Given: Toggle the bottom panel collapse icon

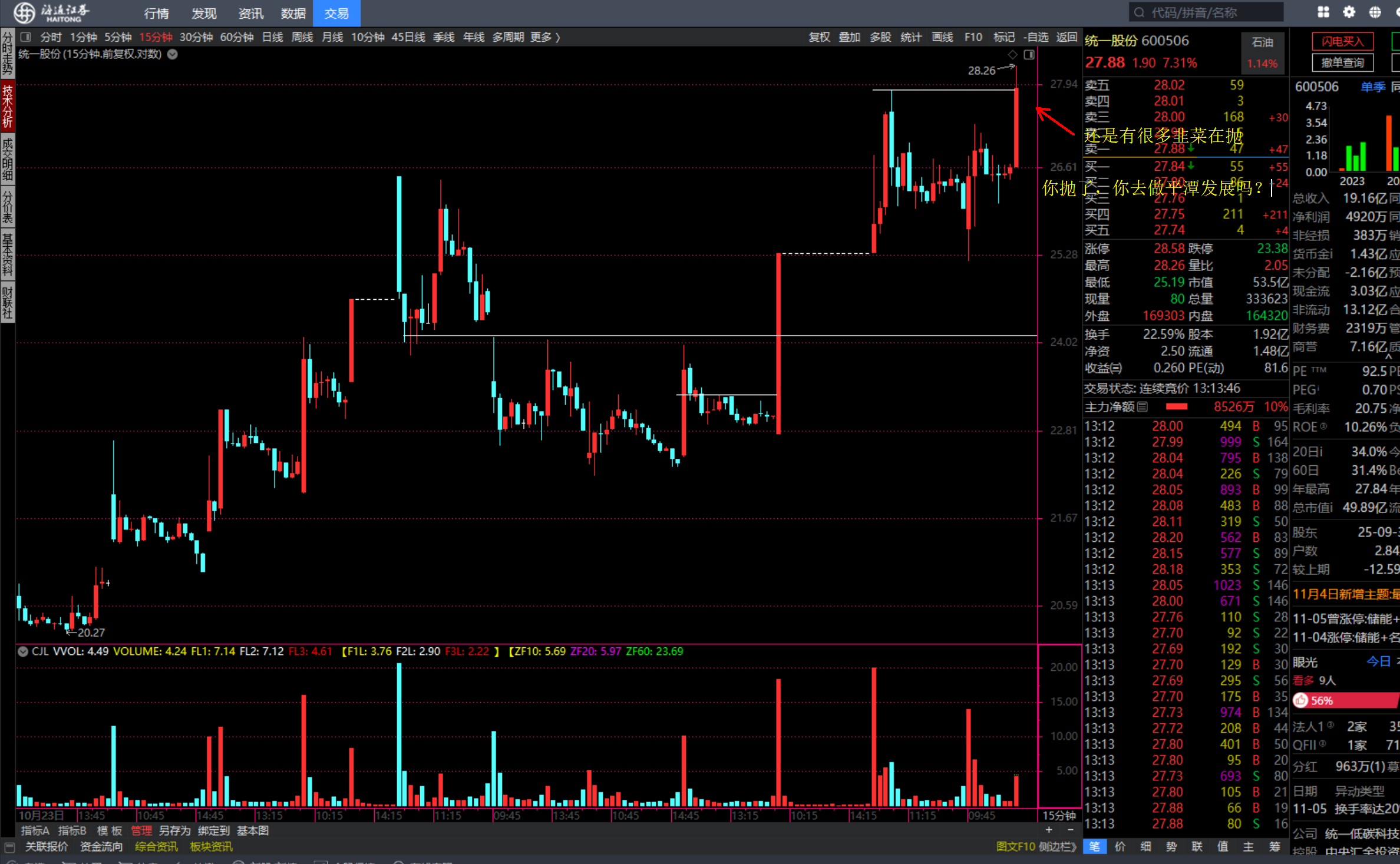Looking at the screenshot, I should (9, 847).
